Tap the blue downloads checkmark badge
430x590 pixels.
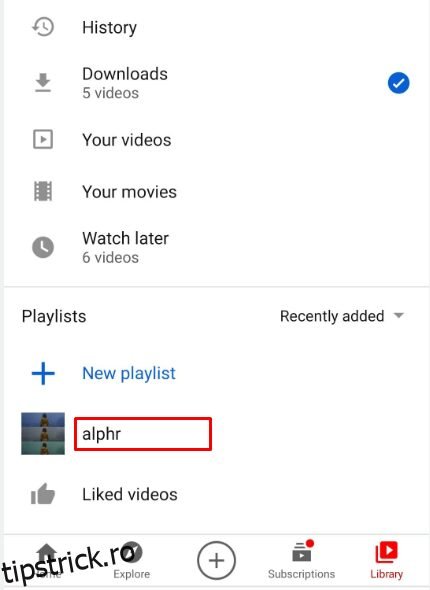(x=398, y=83)
